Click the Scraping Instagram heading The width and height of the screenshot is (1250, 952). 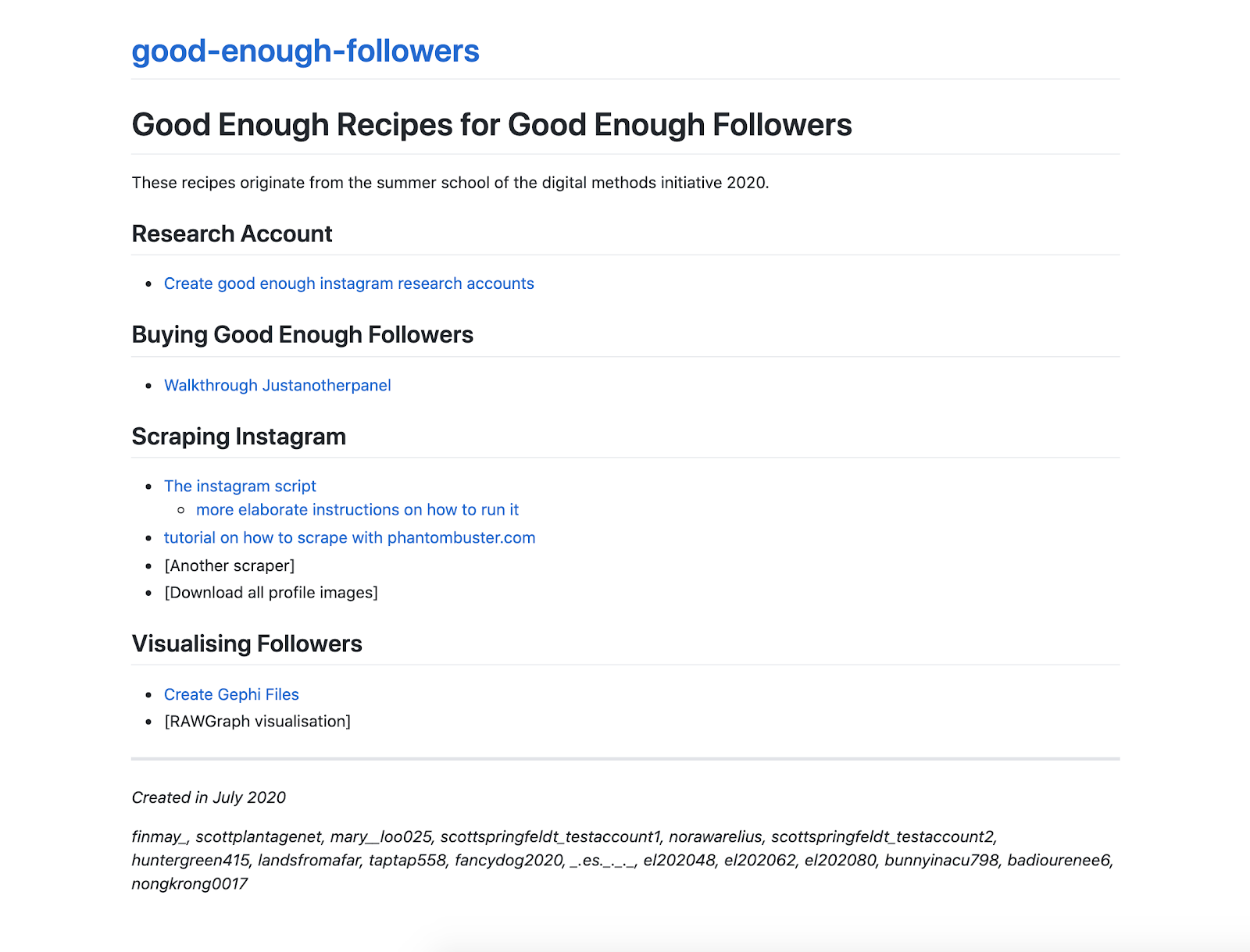238,436
